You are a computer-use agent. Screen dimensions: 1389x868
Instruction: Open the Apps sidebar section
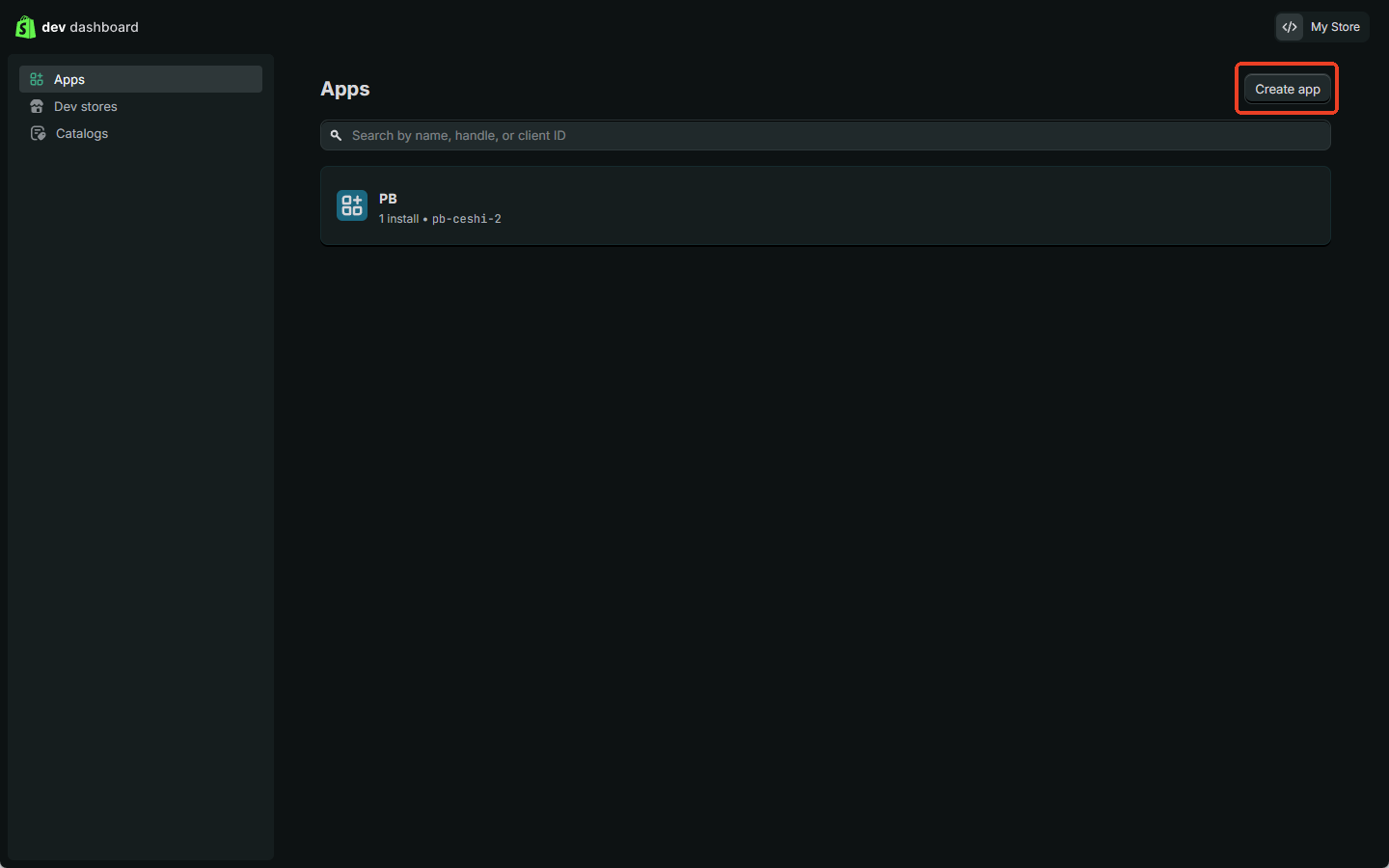[x=69, y=79]
